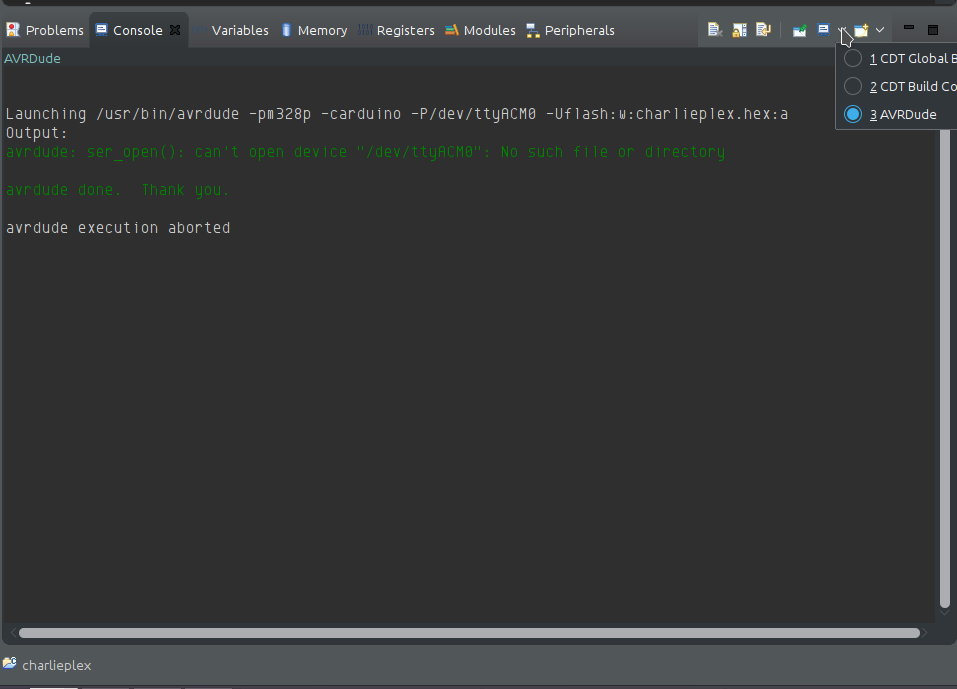This screenshot has width=957, height=689.
Task: Toggle Scroll Lock in the console
Action: [739, 30]
